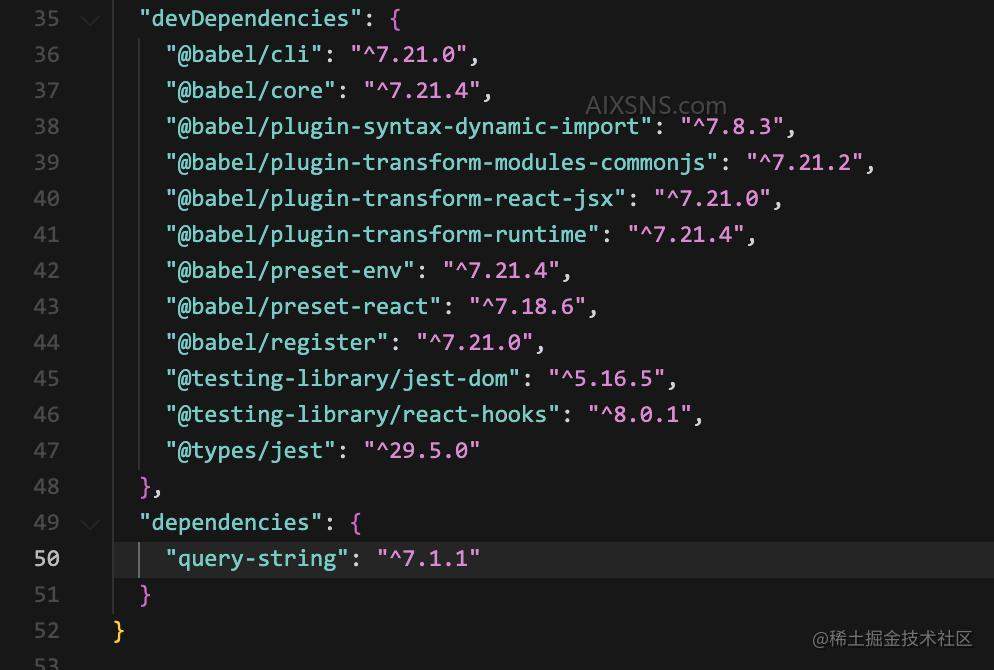
Task: Click "@babel/plugin-transform-runtime" version value "^7.21.4"
Action: coord(686,235)
